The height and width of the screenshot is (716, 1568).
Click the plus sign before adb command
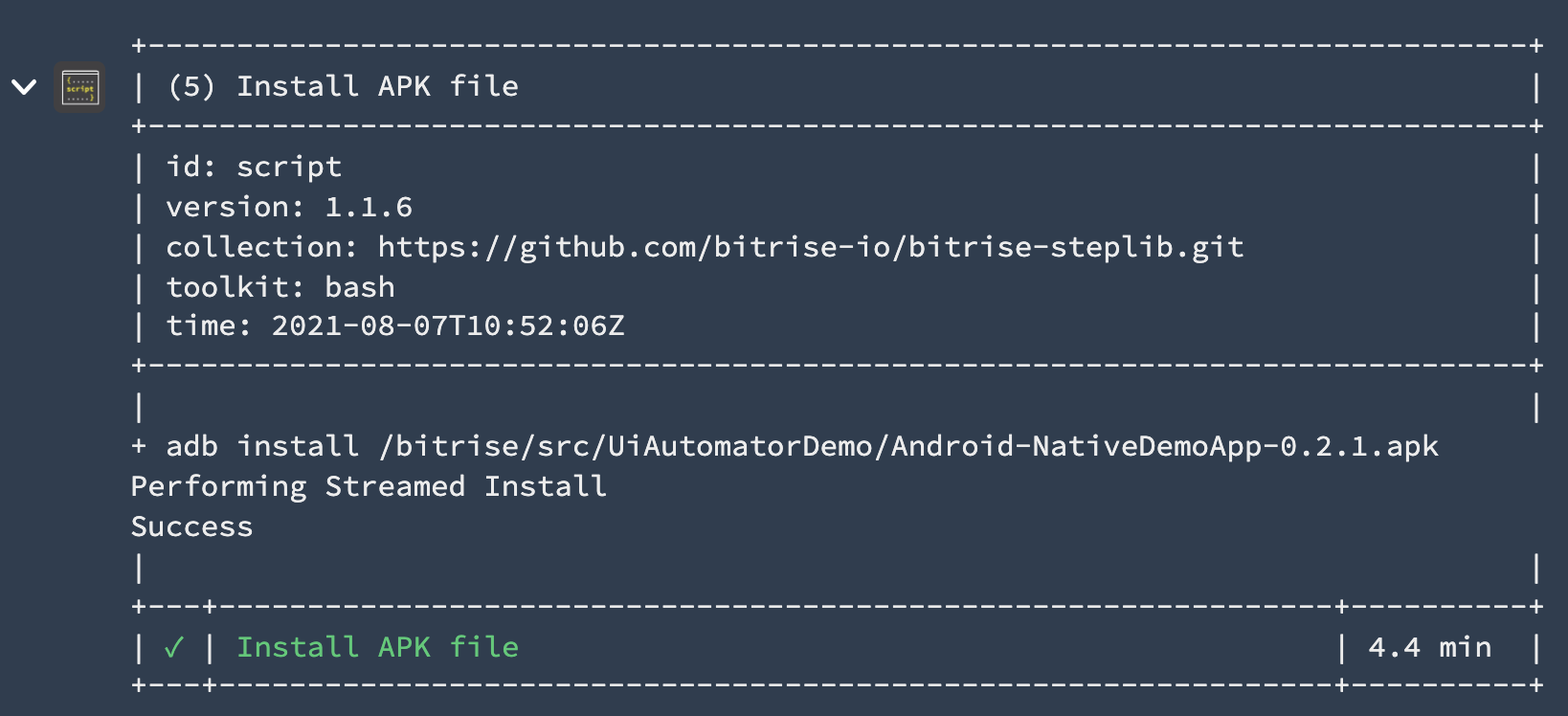pyautogui.click(x=139, y=446)
